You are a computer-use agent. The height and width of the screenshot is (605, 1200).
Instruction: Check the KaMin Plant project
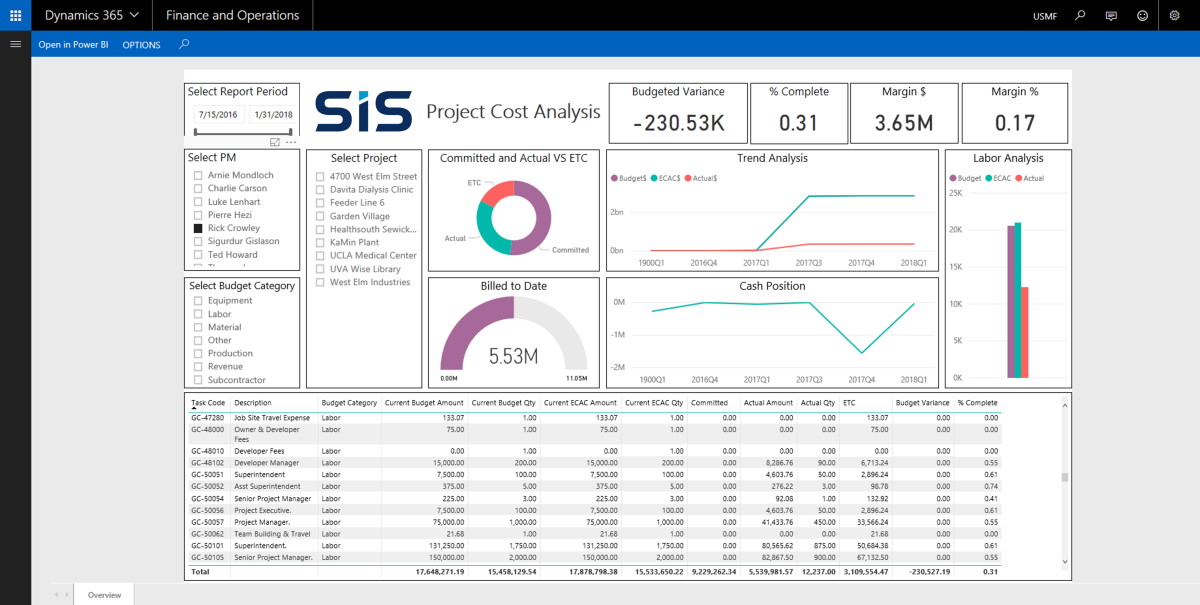[320, 243]
